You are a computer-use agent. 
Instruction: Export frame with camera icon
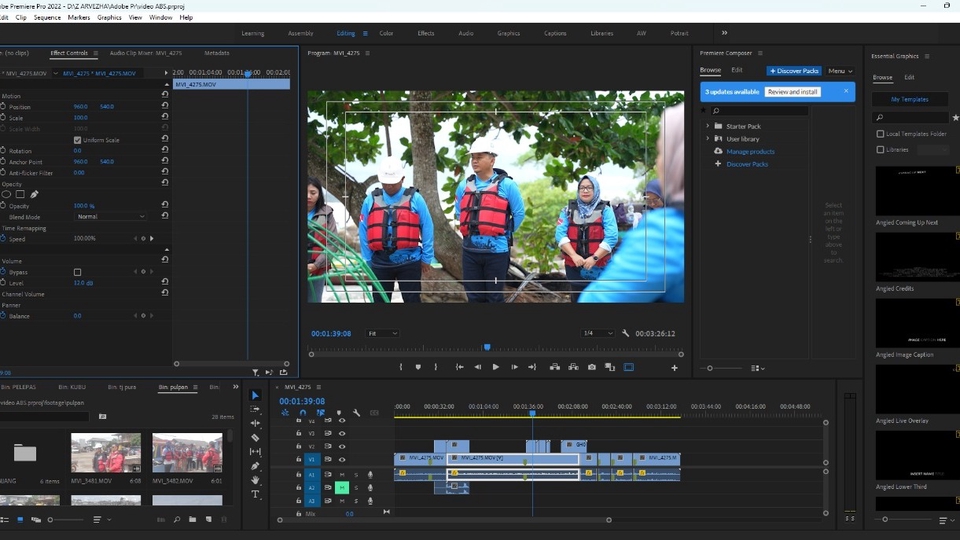592,367
